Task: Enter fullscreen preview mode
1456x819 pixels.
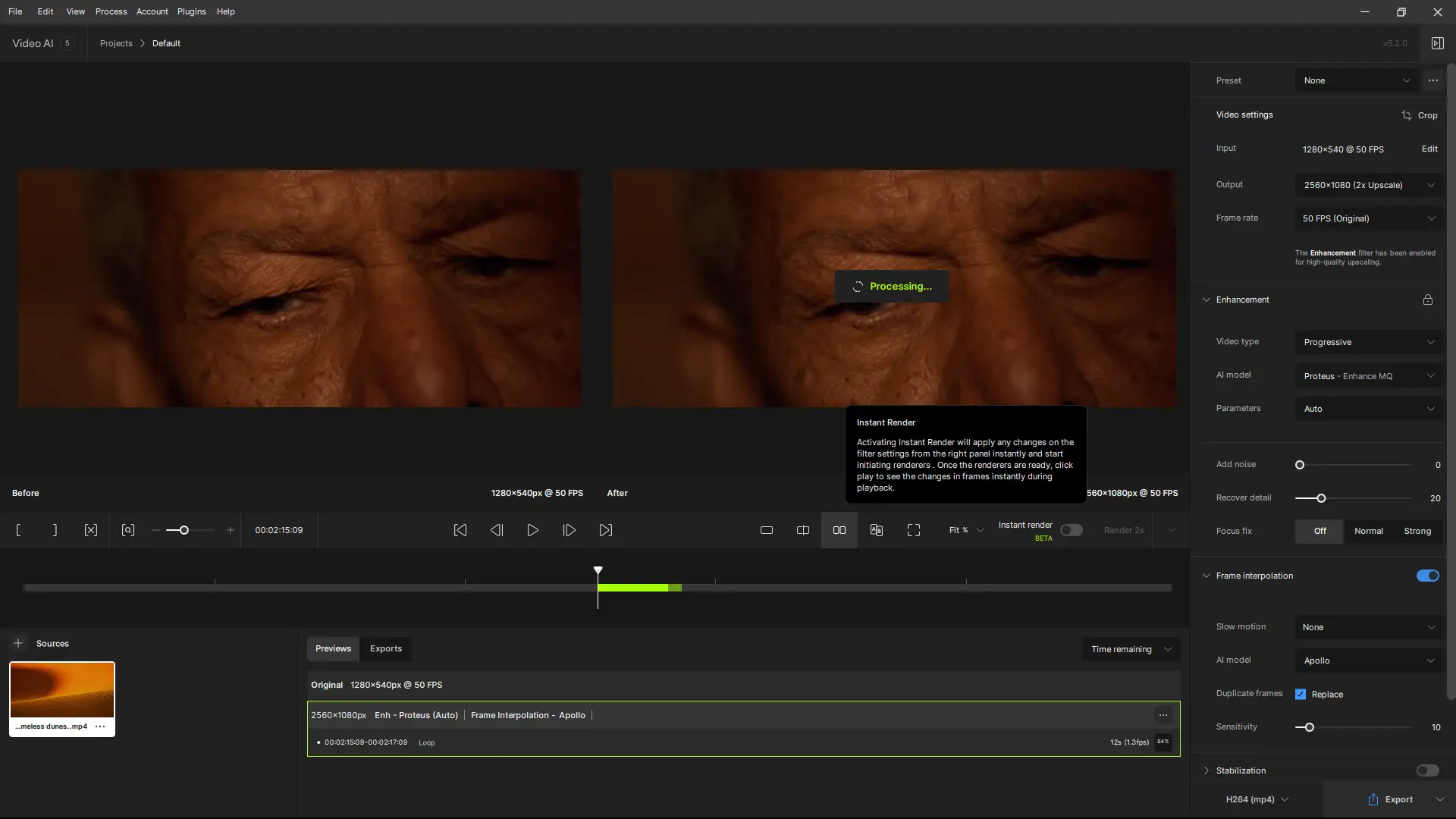Action: [x=914, y=530]
